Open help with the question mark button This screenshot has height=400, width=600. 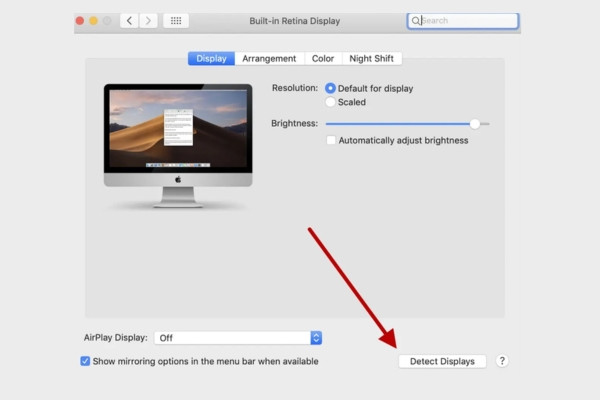[502, 361]
